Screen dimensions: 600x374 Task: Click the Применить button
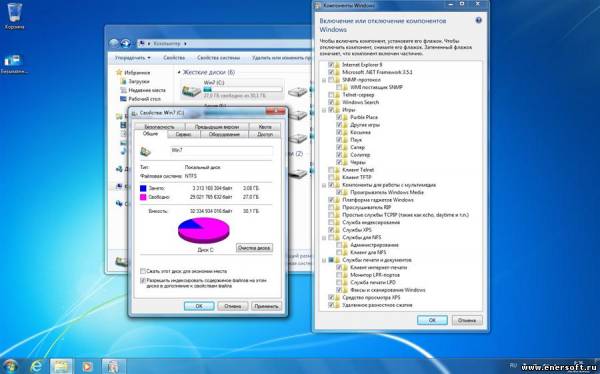pos(266,306)
